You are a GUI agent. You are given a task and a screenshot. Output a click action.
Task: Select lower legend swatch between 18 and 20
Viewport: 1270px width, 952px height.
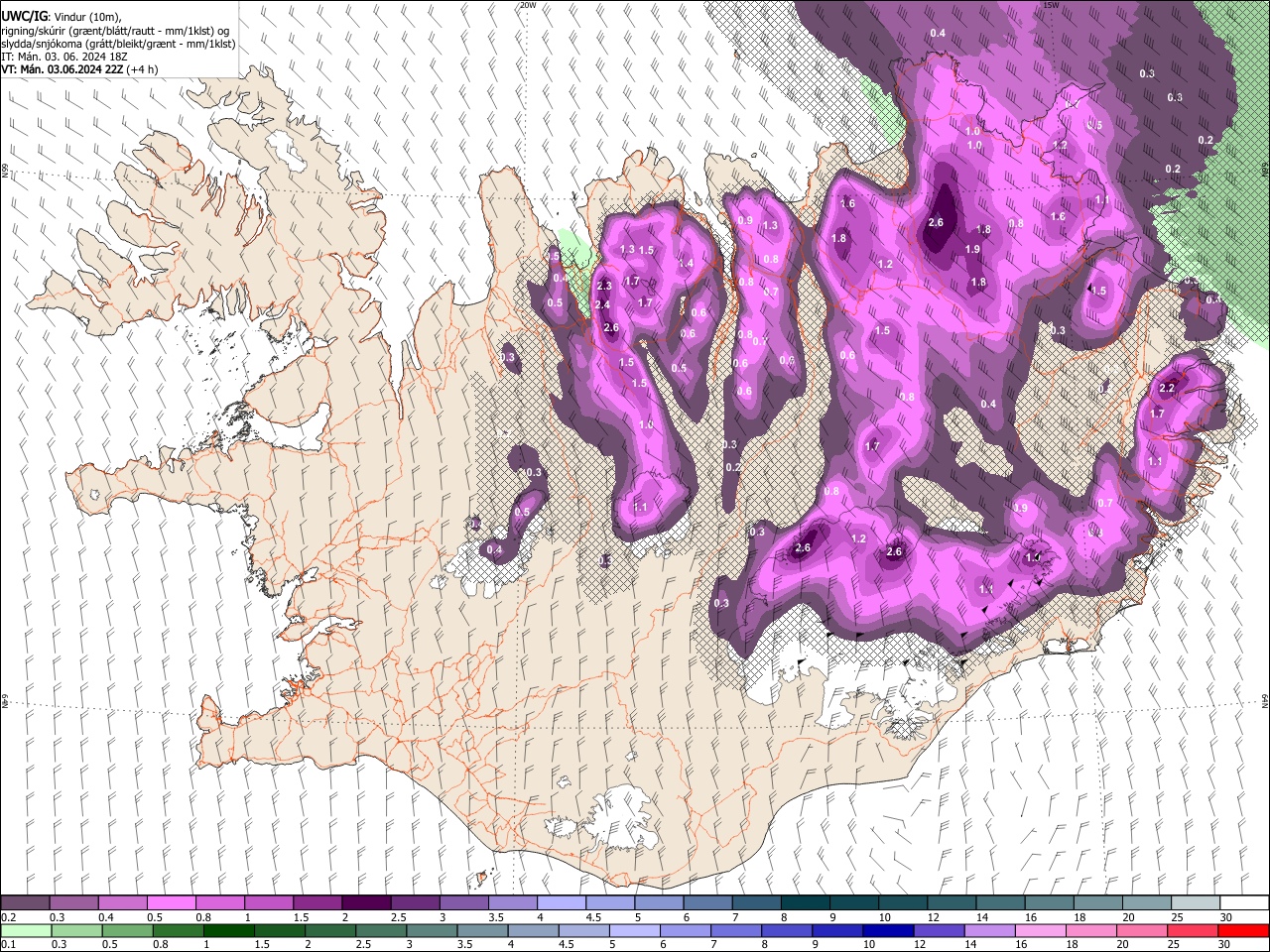pyautogui.click(x=1089, y=931)
